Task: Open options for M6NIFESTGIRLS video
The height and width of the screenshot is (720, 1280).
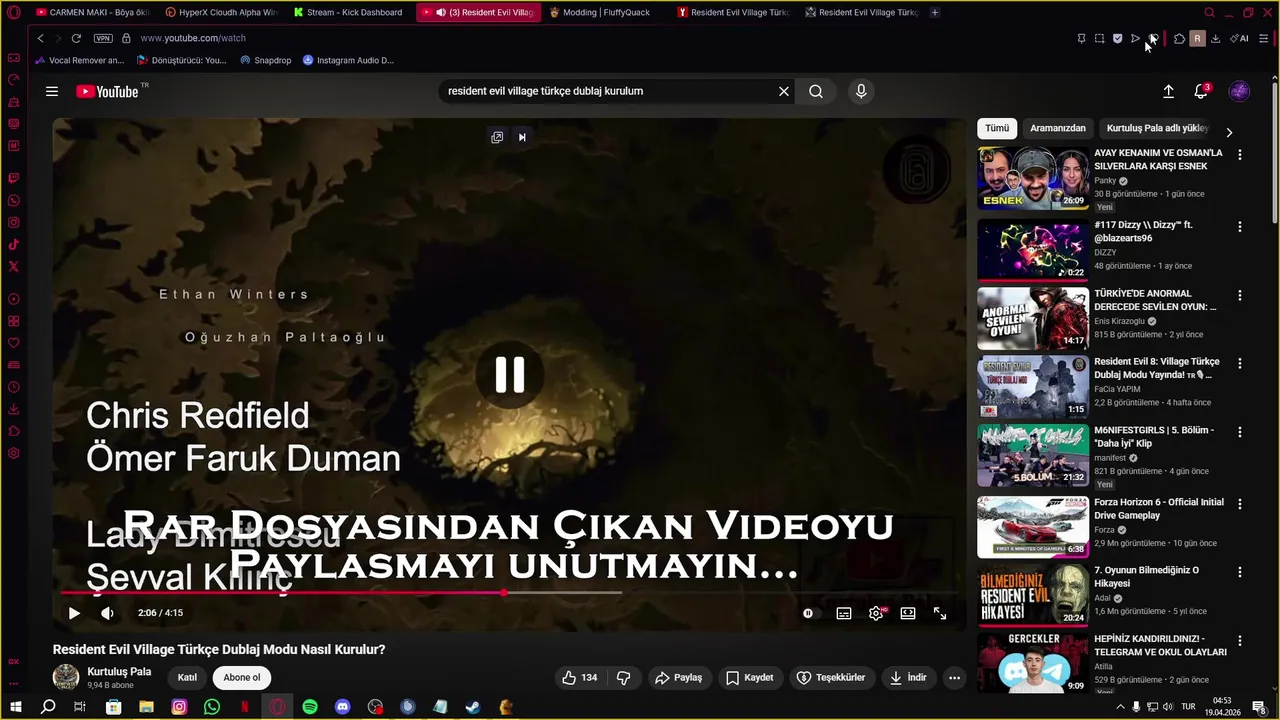Action: click(x=1240, y=433)
